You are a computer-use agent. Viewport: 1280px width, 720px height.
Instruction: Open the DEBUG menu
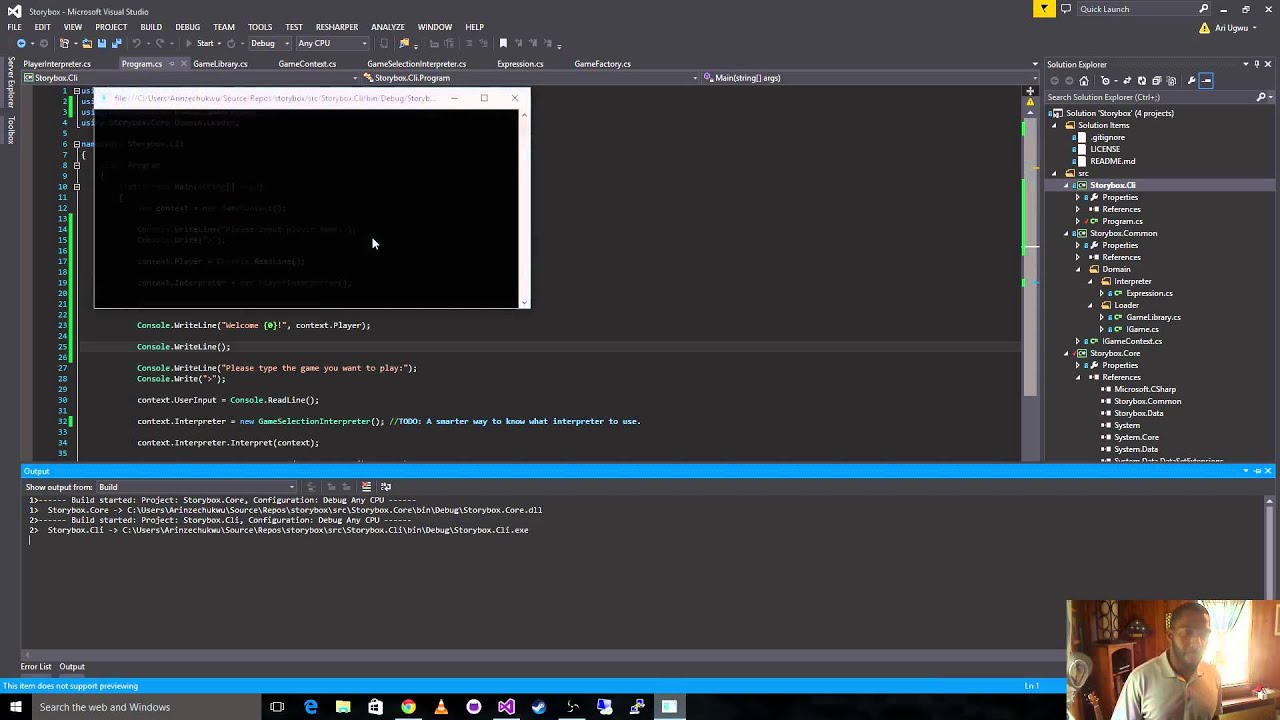coord(187,27)
